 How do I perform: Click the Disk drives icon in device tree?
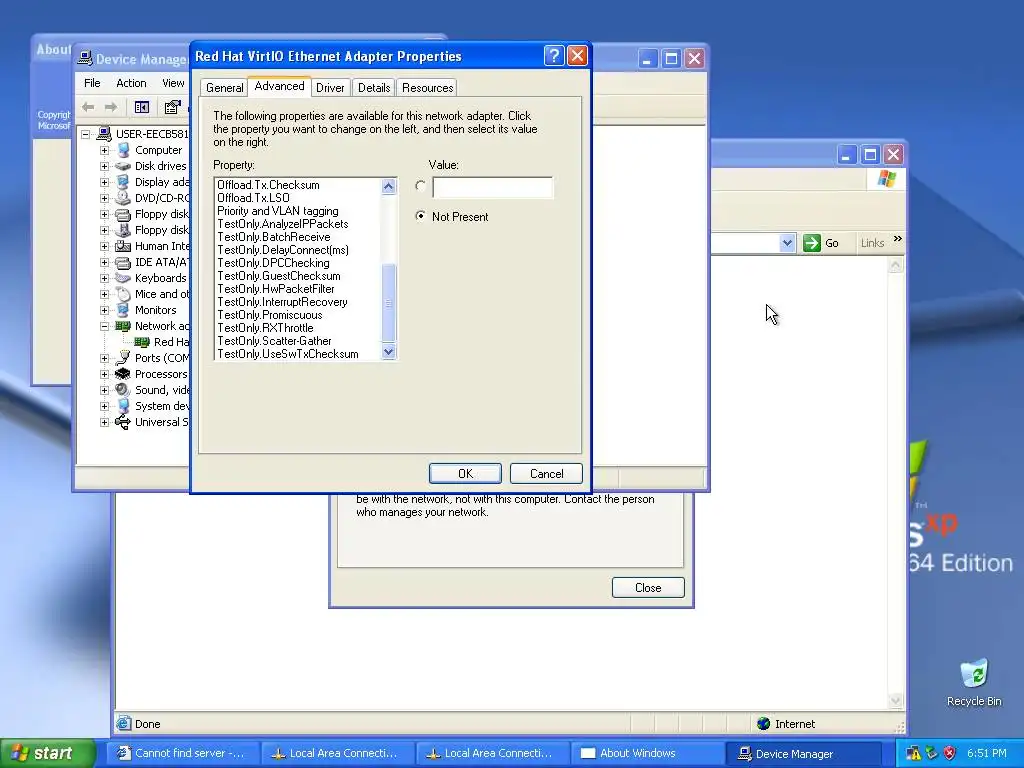coord(123,166)
